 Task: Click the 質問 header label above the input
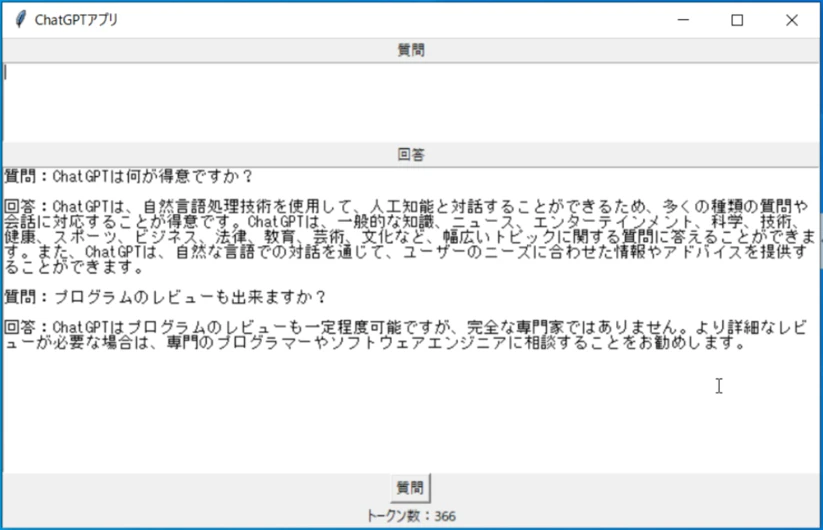(411, 50)
